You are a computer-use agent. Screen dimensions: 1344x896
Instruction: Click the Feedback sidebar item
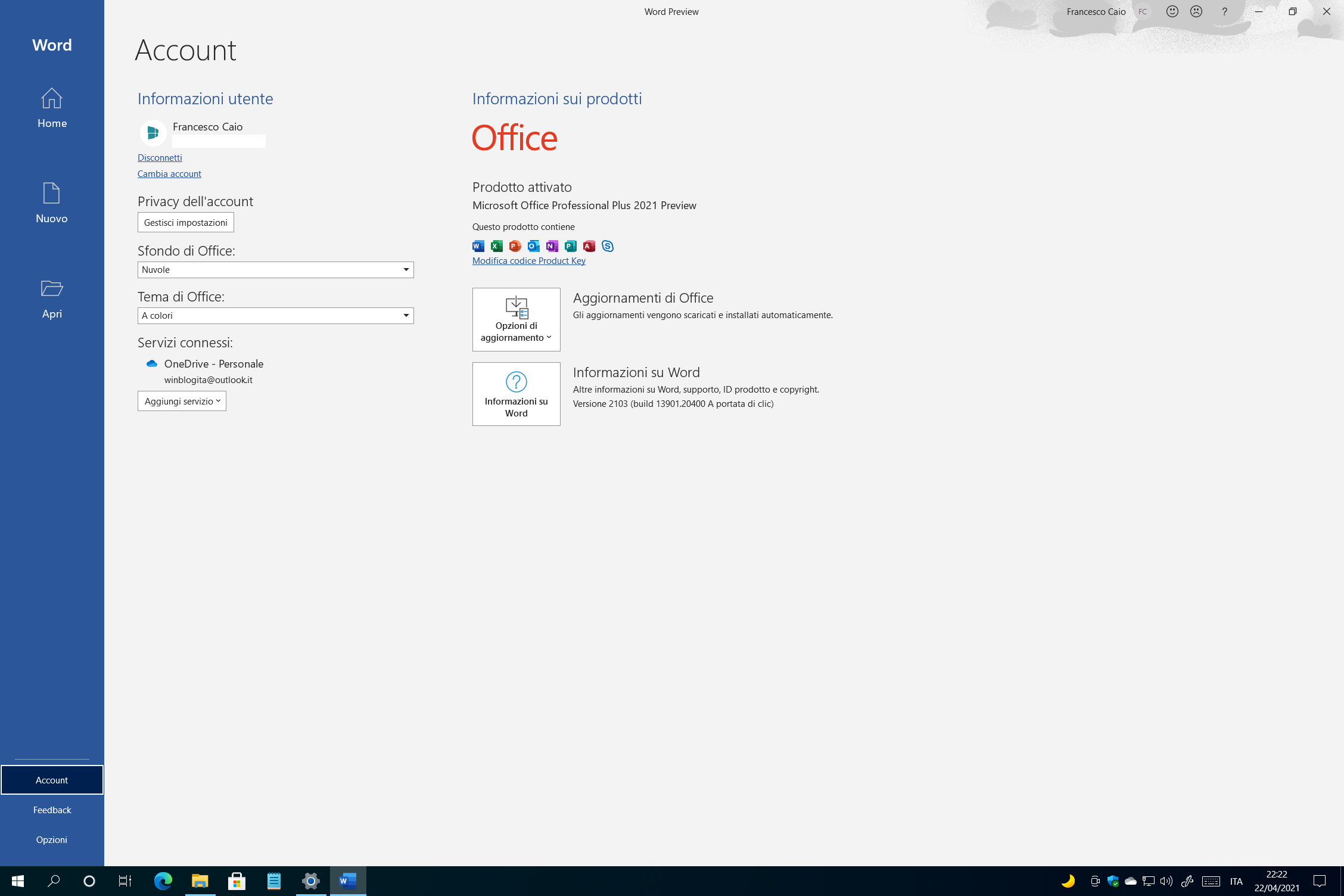pyautogui.click(x=52, y=809)
